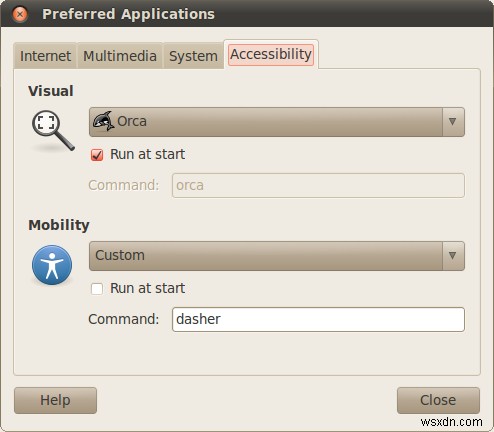Open the Orca visual application dropdown

277,122
